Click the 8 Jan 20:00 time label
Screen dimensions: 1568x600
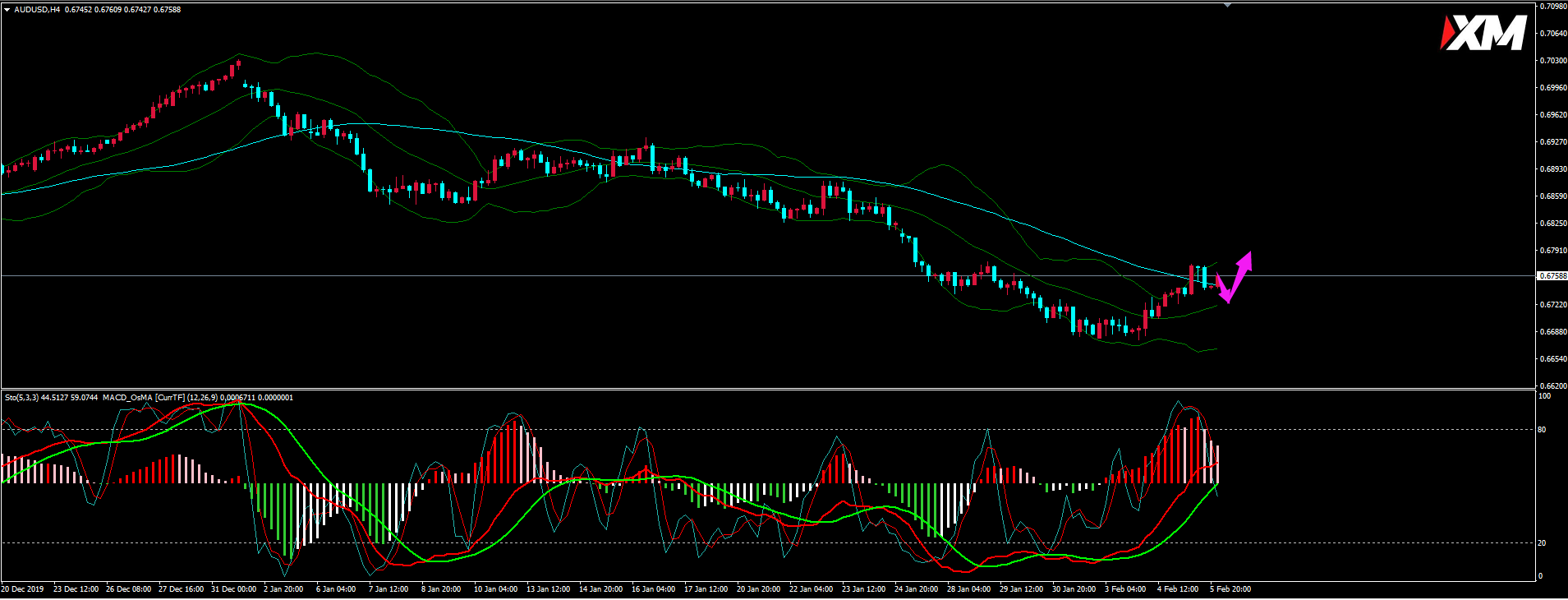[x=441, y=589]
